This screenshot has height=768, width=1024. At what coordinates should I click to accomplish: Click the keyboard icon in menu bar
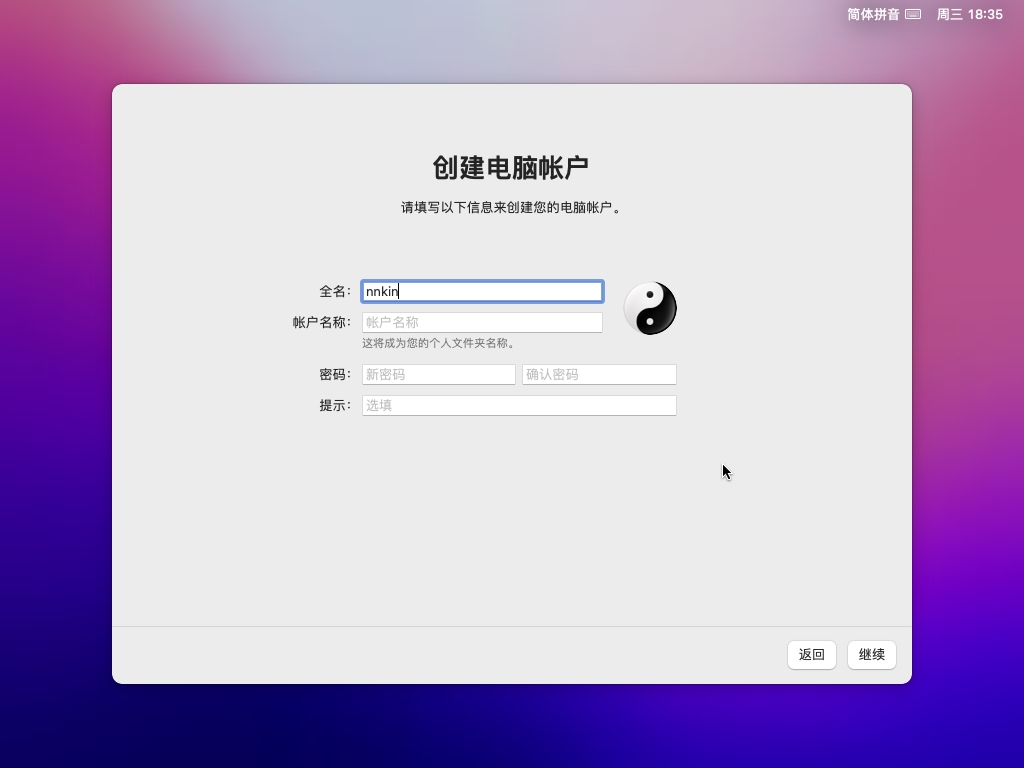(912, 14)
